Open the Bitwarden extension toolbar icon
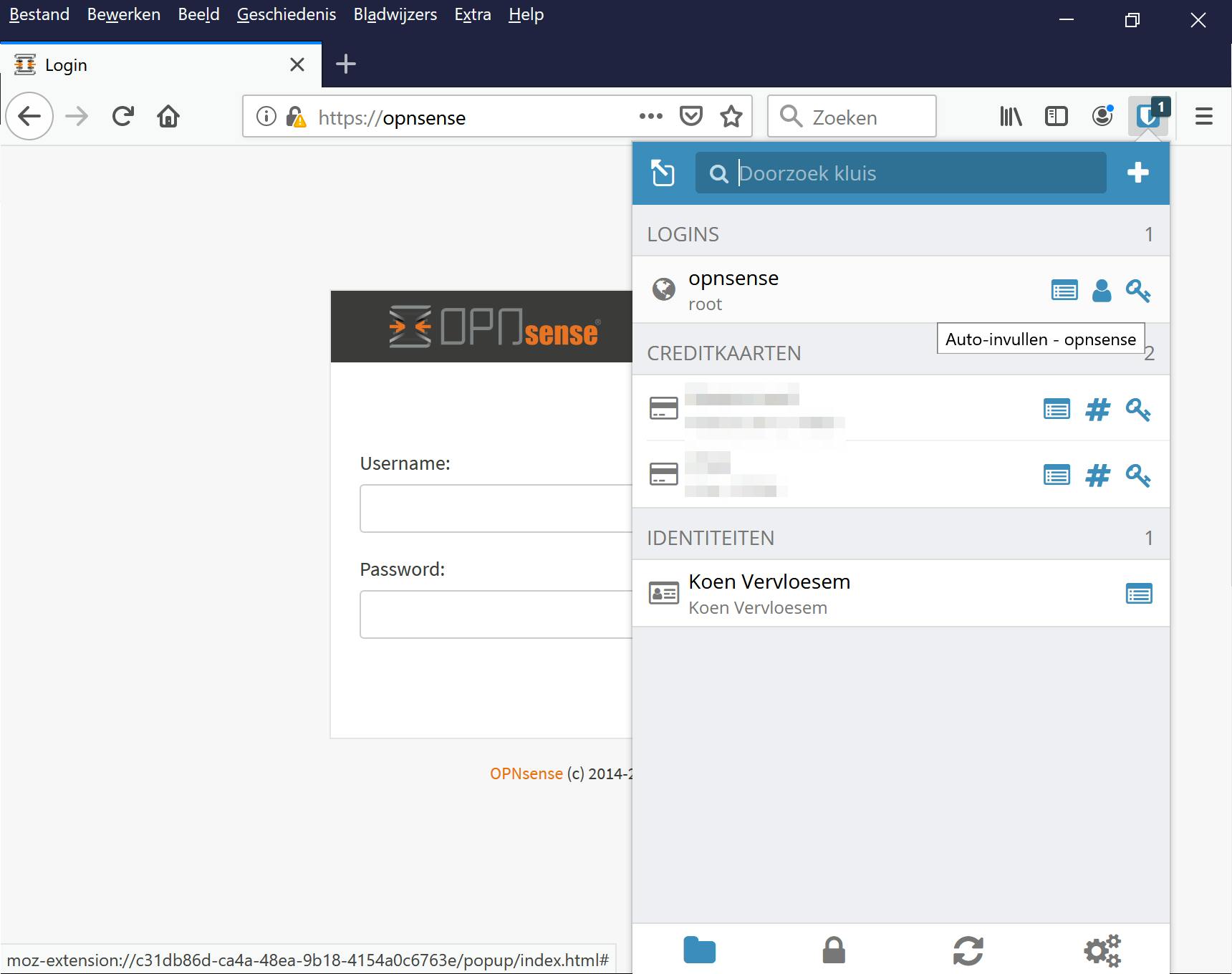 [x=1148, y=116]
